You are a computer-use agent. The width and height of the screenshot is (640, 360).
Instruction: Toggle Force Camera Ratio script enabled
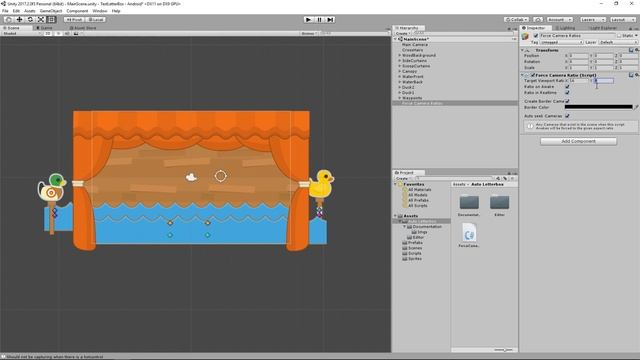[533, 75]
